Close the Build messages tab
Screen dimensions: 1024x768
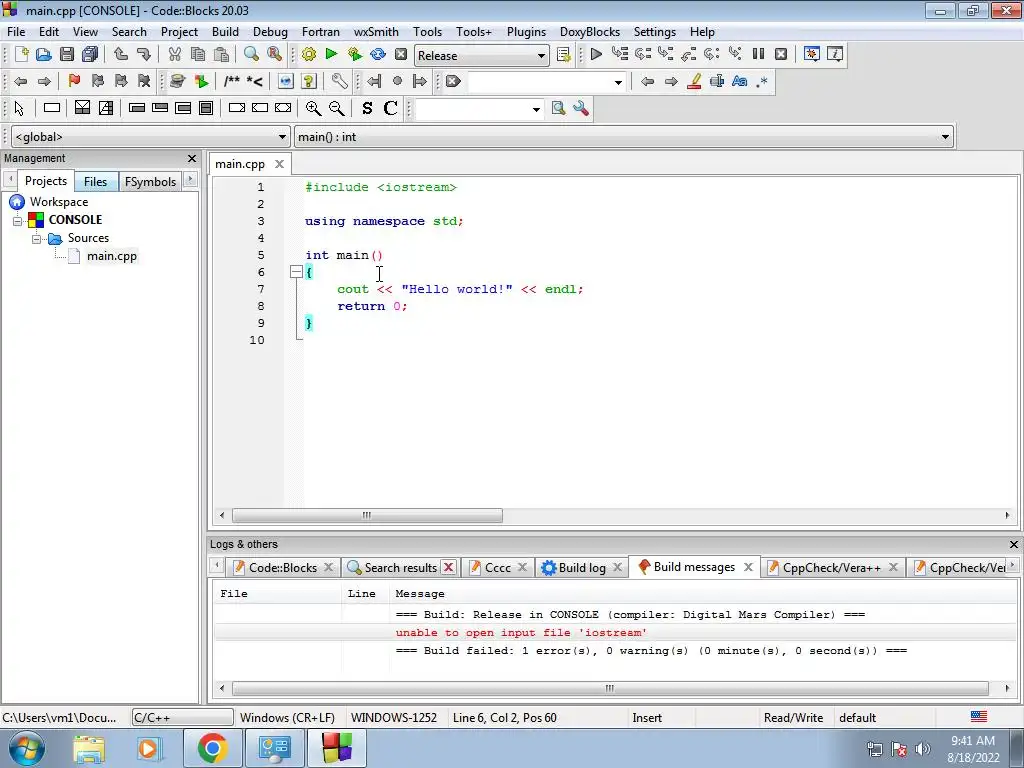(x=748, y=567)
